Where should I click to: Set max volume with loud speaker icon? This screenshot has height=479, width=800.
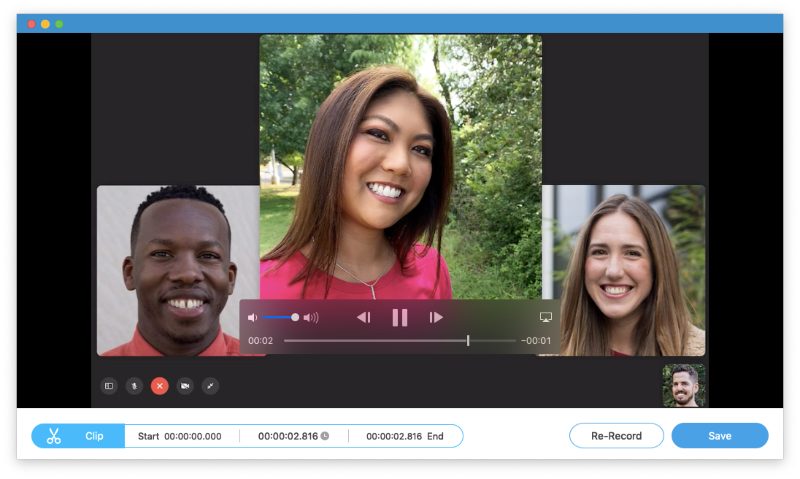click(311, 317)
